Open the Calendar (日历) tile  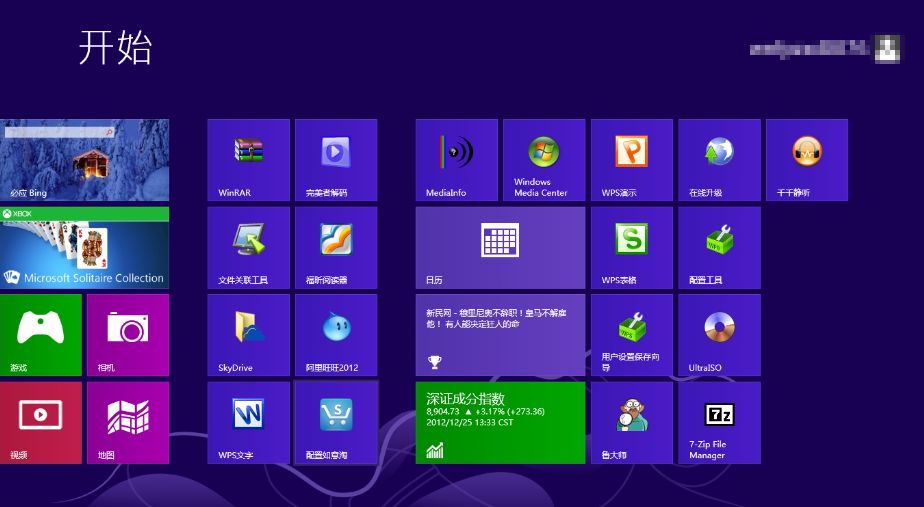tap(500, 248)
